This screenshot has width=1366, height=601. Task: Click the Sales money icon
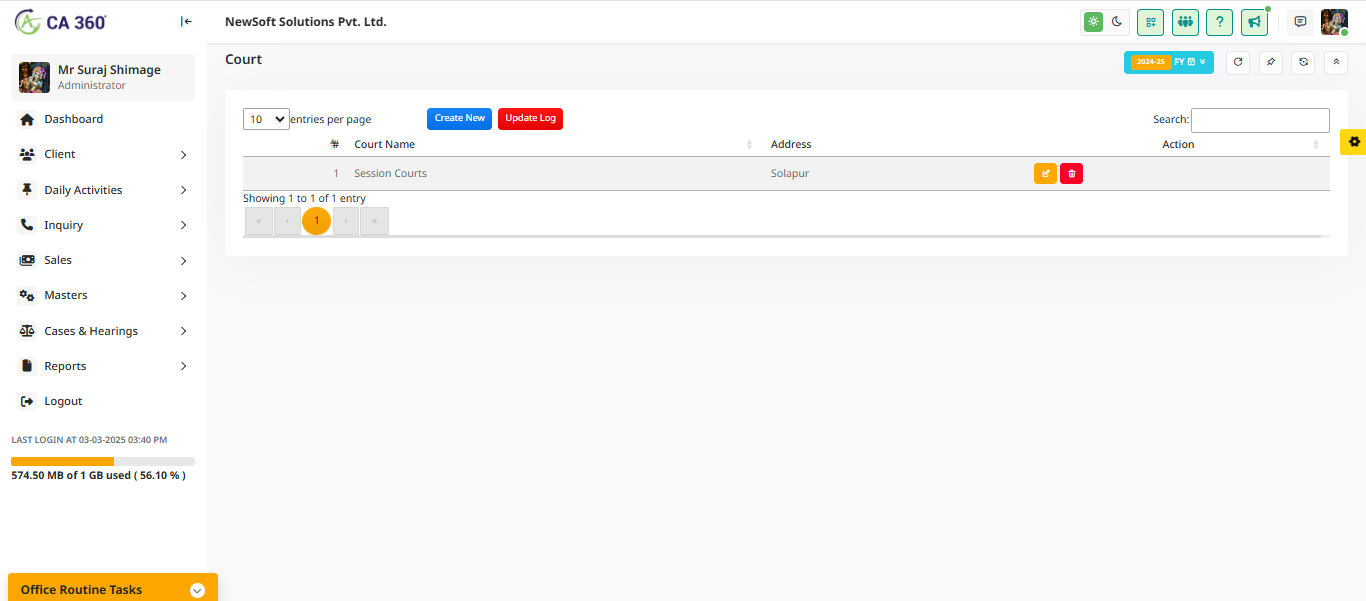(27, 260)
